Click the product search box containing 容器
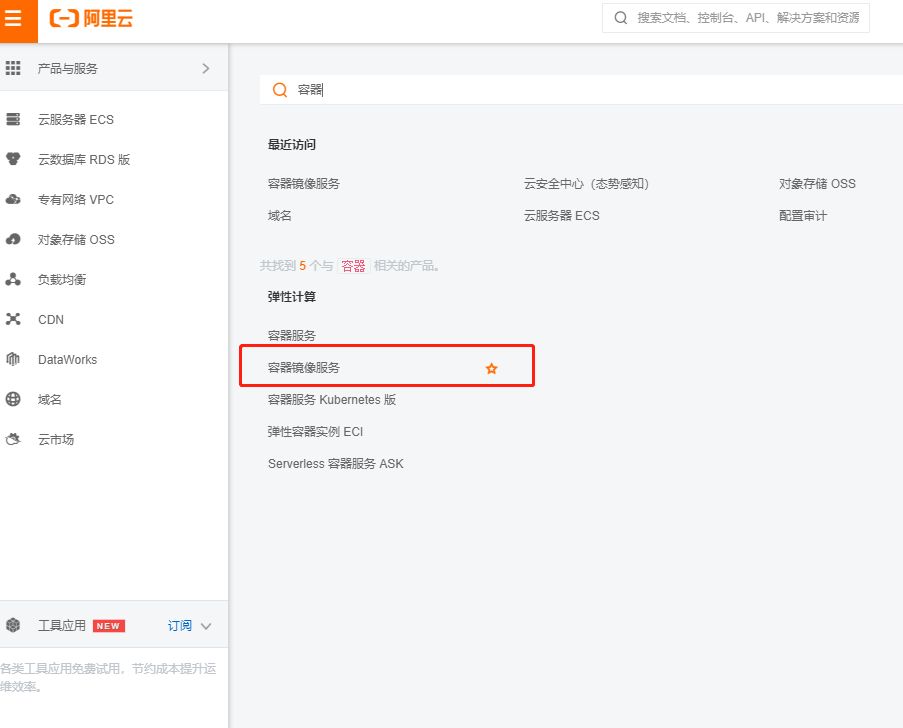This screenshot has height=728, width=903. pos(581,90)
